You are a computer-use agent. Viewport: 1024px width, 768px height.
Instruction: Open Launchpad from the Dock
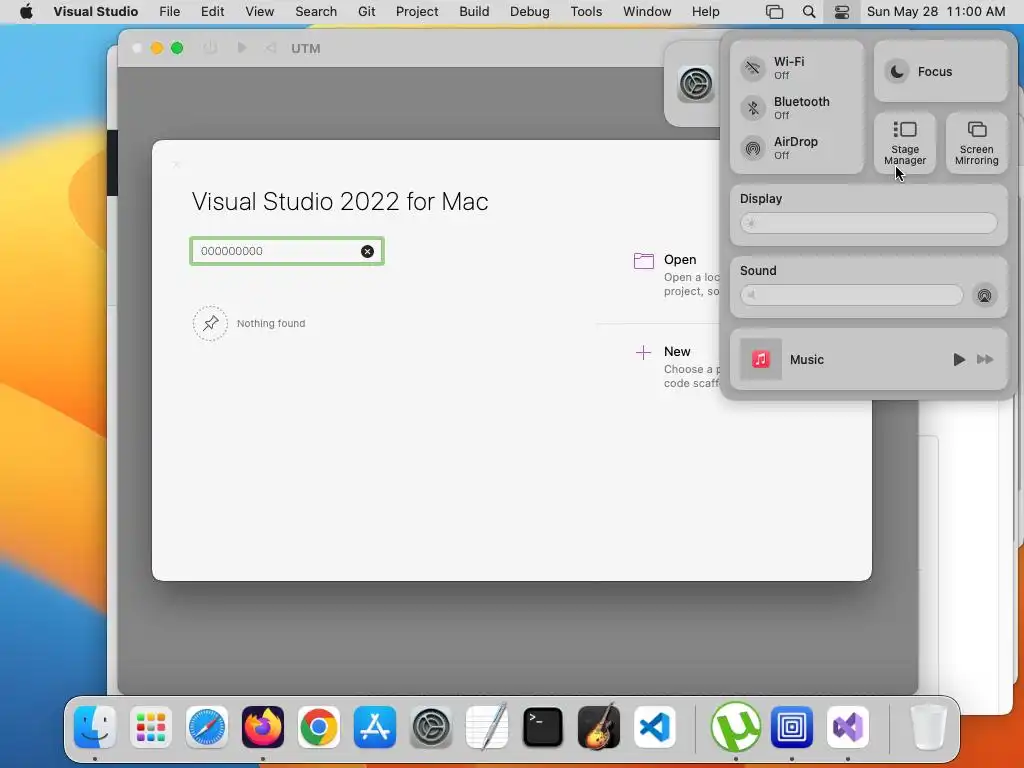point(151,727)
